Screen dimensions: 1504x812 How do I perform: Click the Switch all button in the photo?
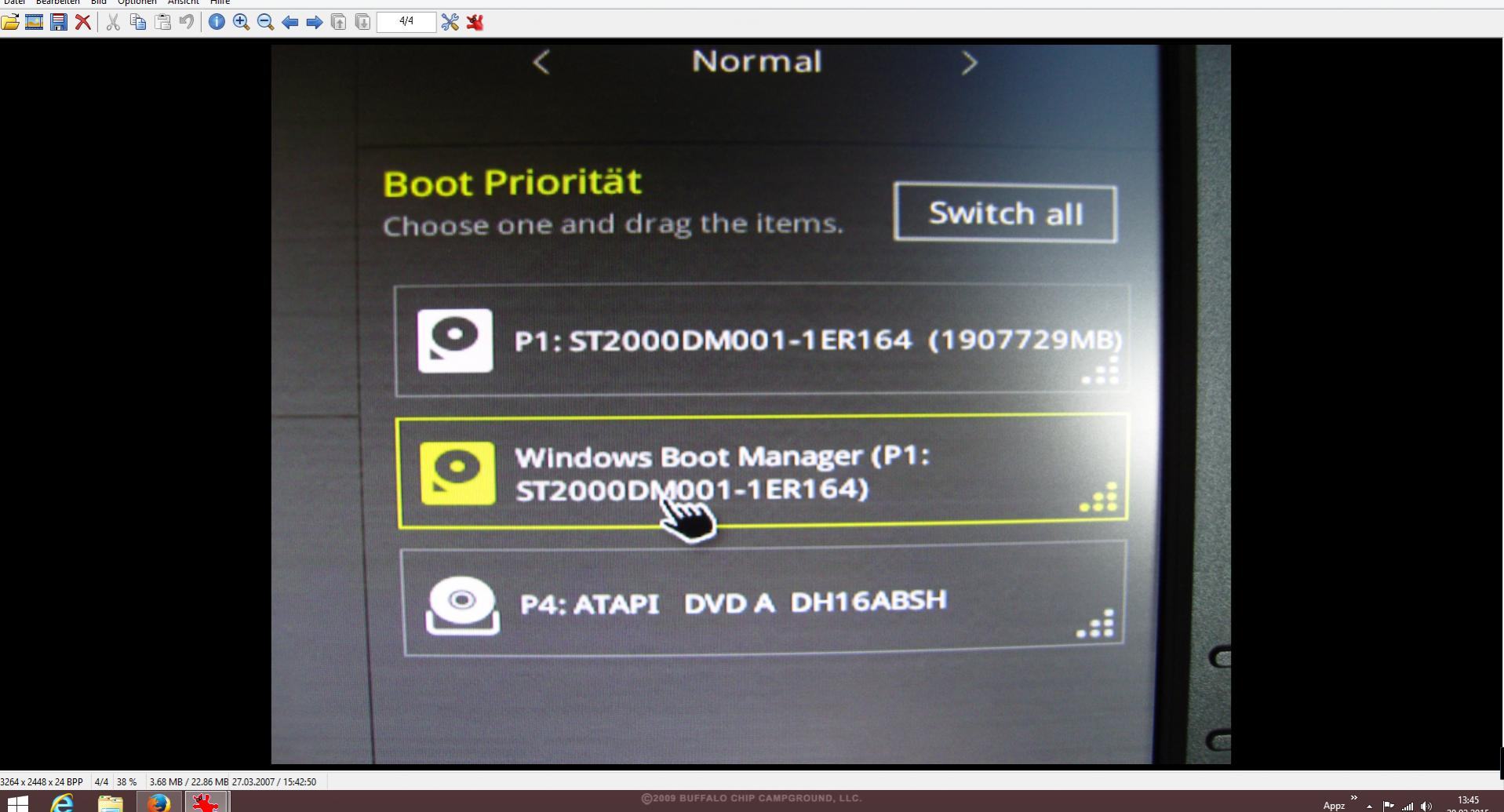coord(1005,213)
